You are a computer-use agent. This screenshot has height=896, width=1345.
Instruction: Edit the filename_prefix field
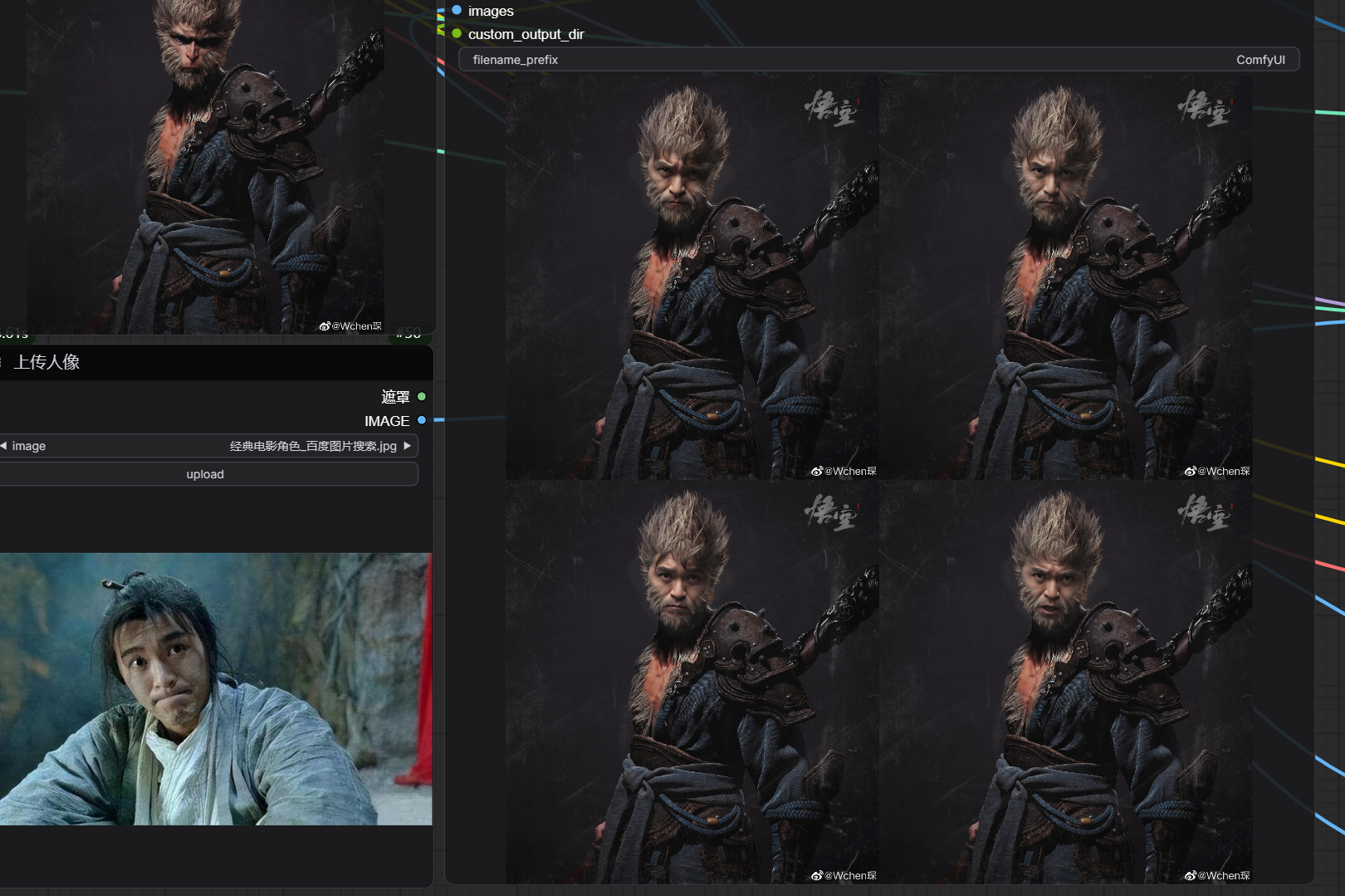878,60
